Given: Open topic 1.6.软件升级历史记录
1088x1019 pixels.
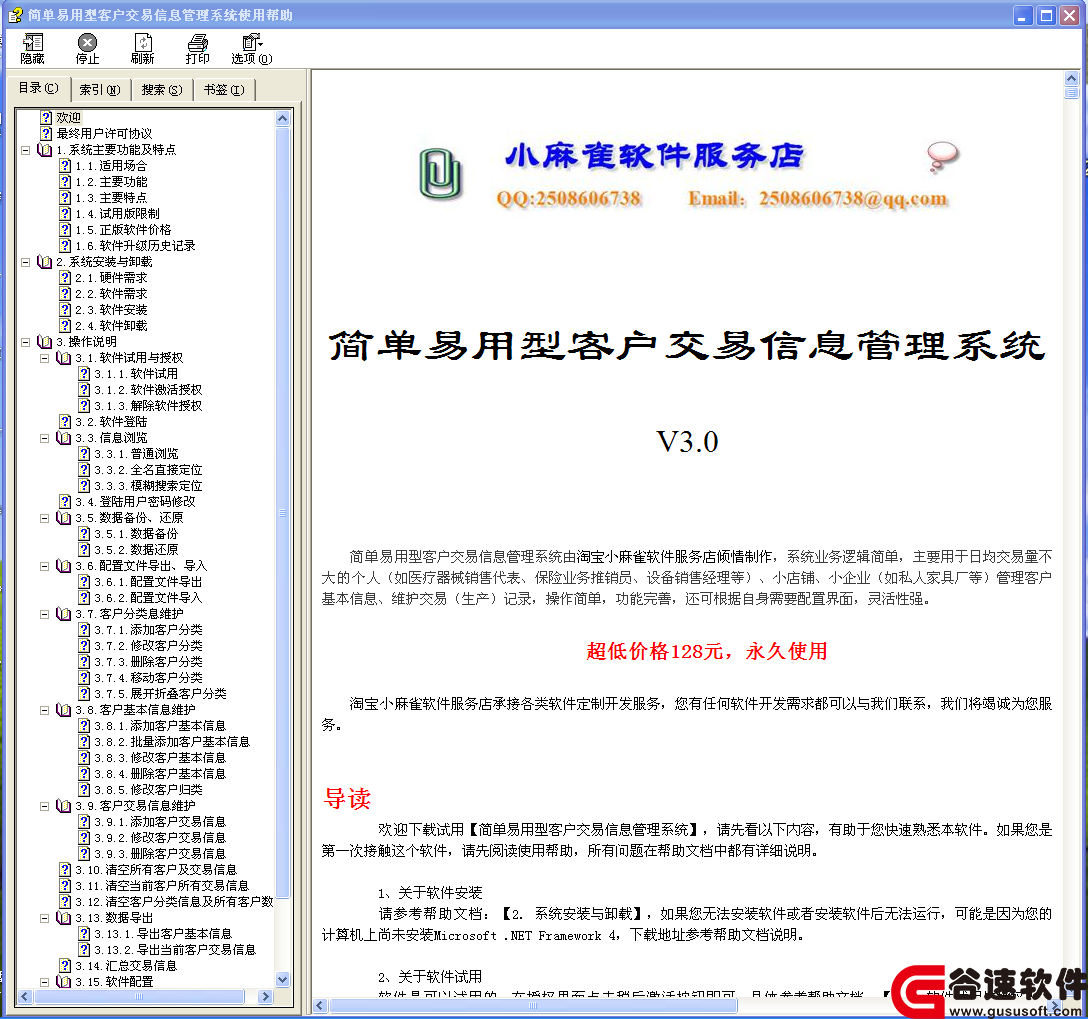Looking at the screenshot, I should point(135,246).
